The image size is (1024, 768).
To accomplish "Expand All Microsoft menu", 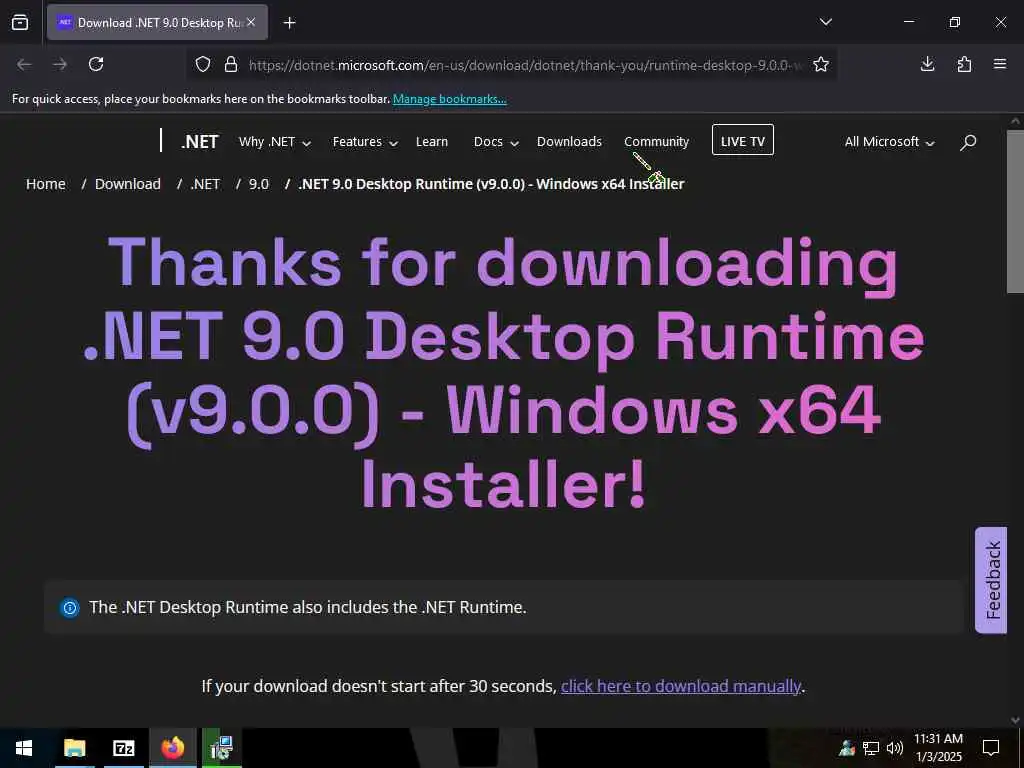I will 889,142.
